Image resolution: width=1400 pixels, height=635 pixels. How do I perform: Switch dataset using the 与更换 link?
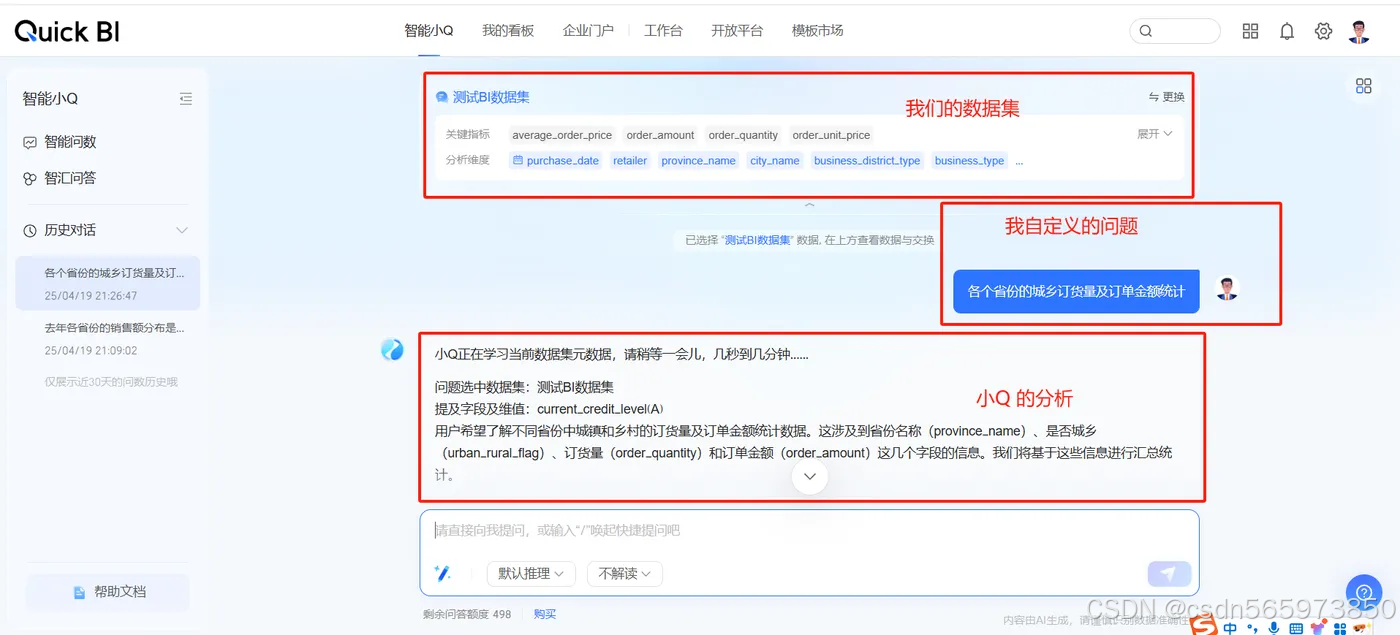[1166, 96]
